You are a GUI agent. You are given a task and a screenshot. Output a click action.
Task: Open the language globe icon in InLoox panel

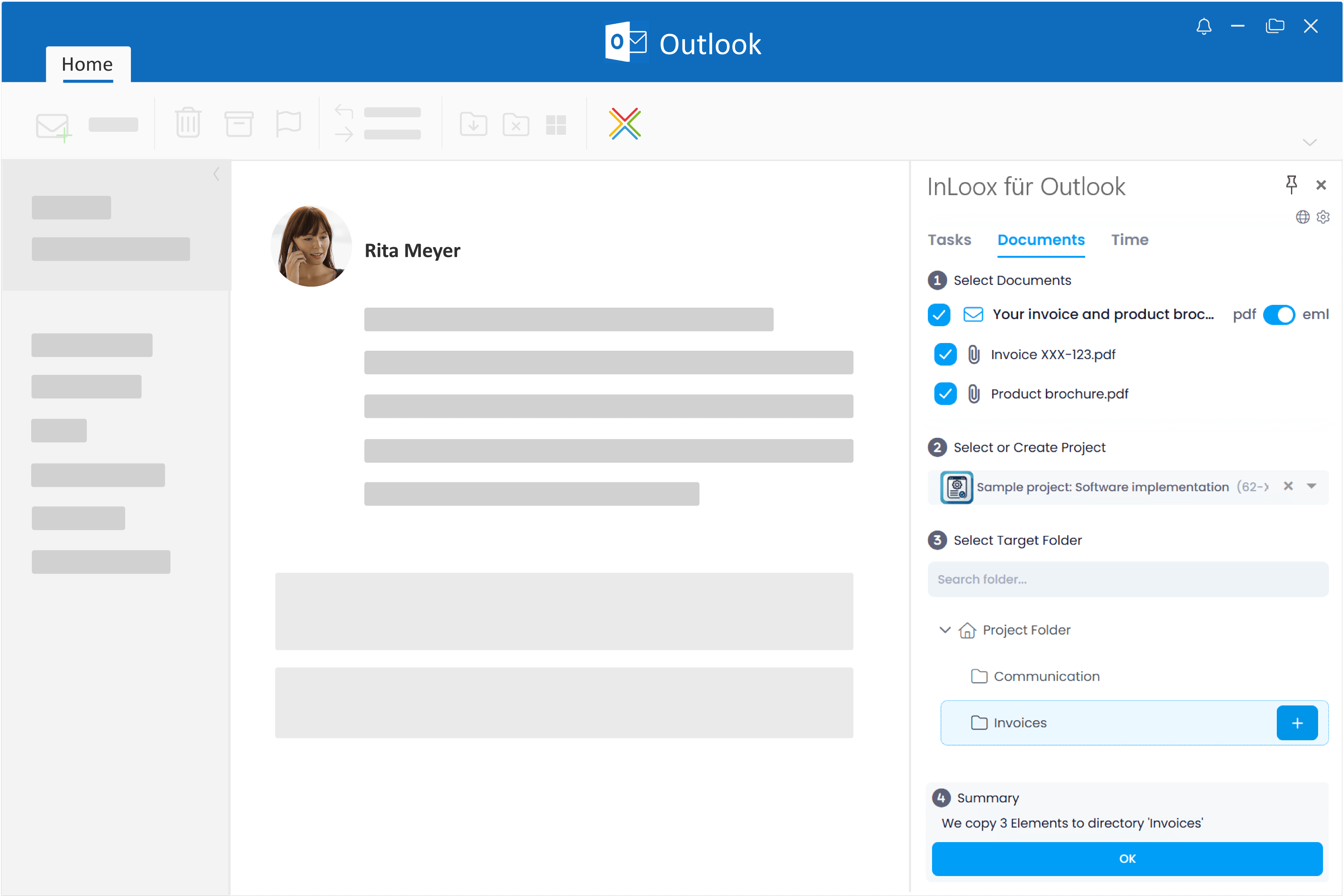[x=1303, y=217]
